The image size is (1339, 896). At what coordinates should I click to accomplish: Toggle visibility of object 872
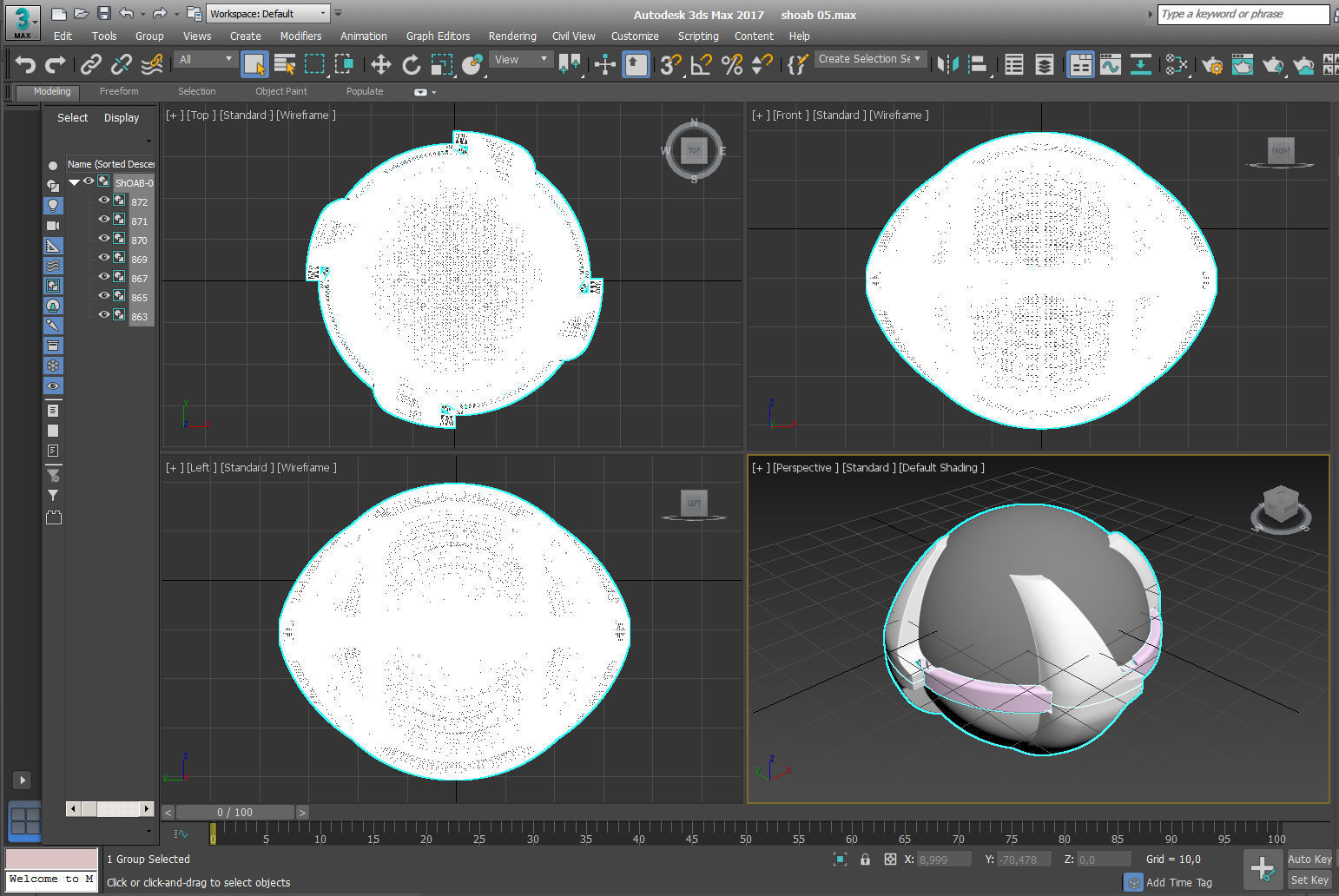click(x=104, y=201)
